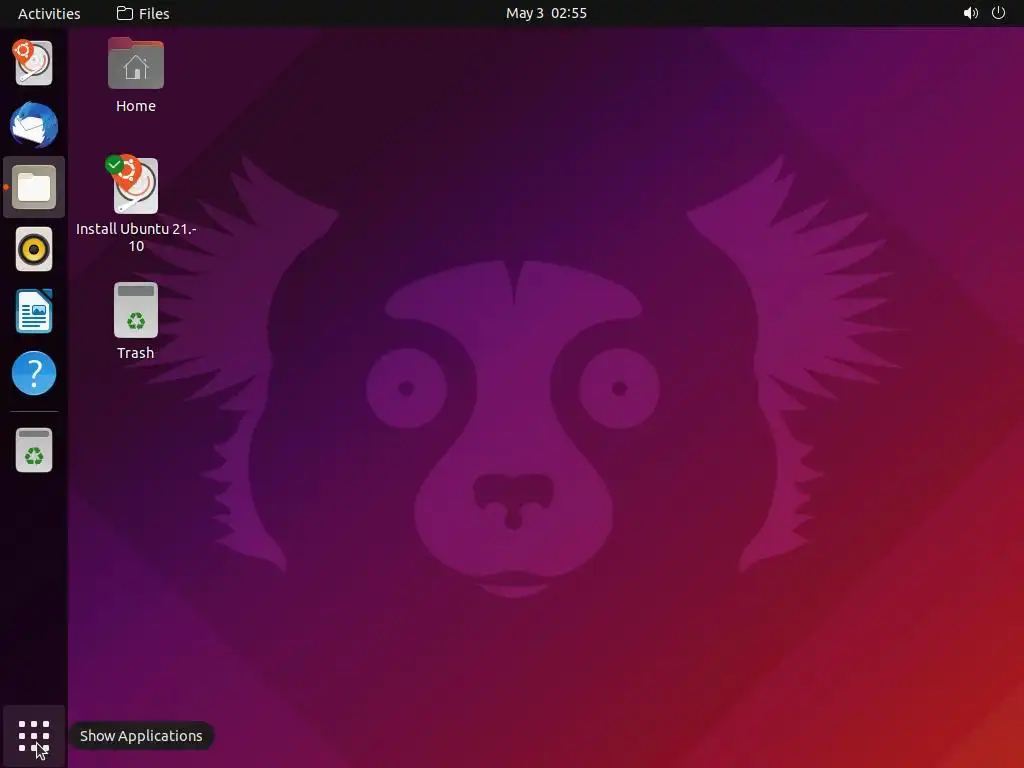
Task: Launch Thunderbird Mail from the dock
Action: pyautogui.click(x=34, y=125)
